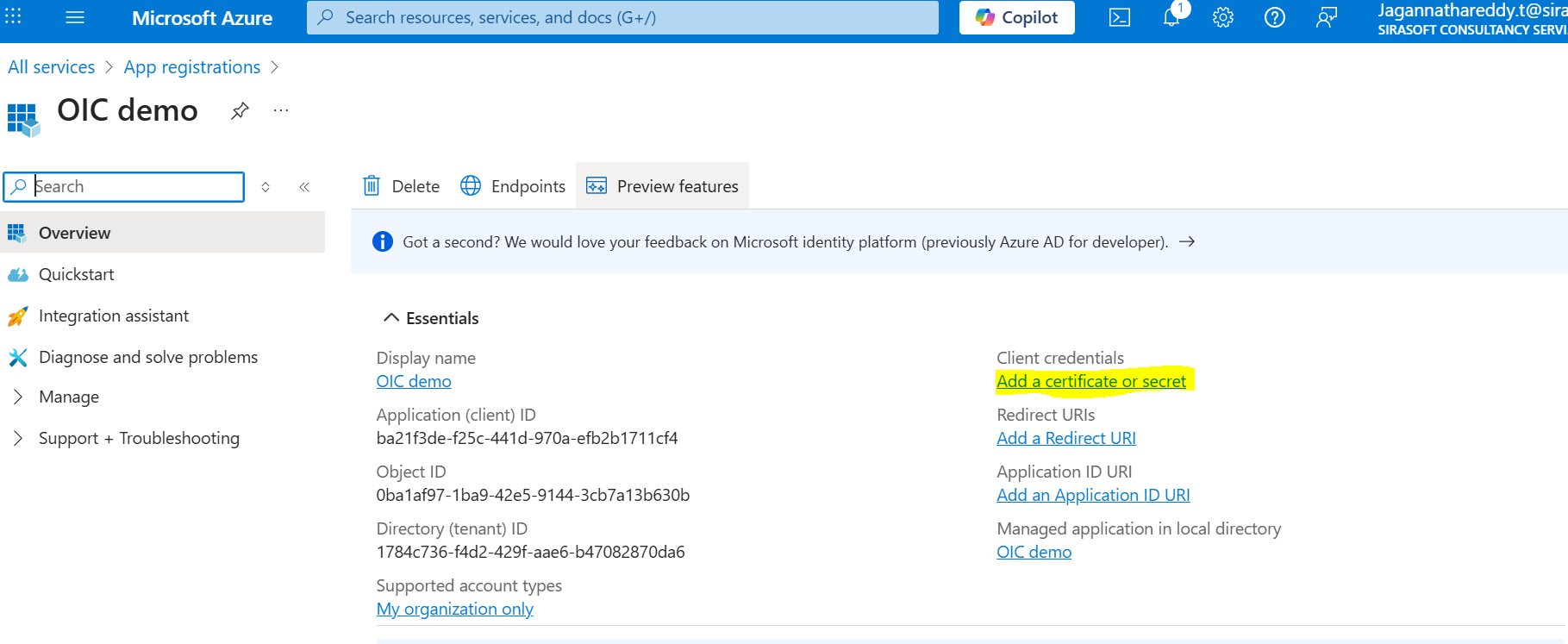This screenshot has width=1568, height=644.
Task: Open the notifications bell
Action: click(1171, 17)
